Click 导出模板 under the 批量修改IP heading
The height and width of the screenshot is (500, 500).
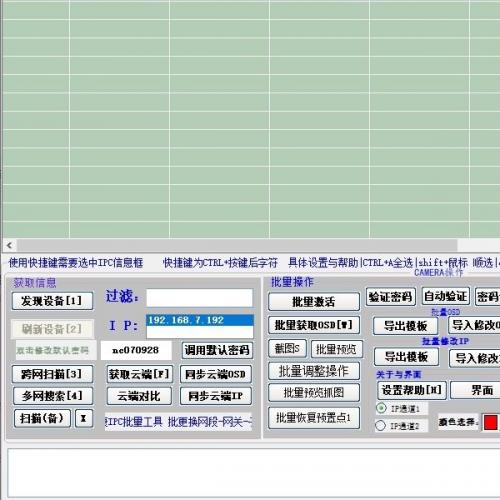pyautogui.click(x=406, y=357)
